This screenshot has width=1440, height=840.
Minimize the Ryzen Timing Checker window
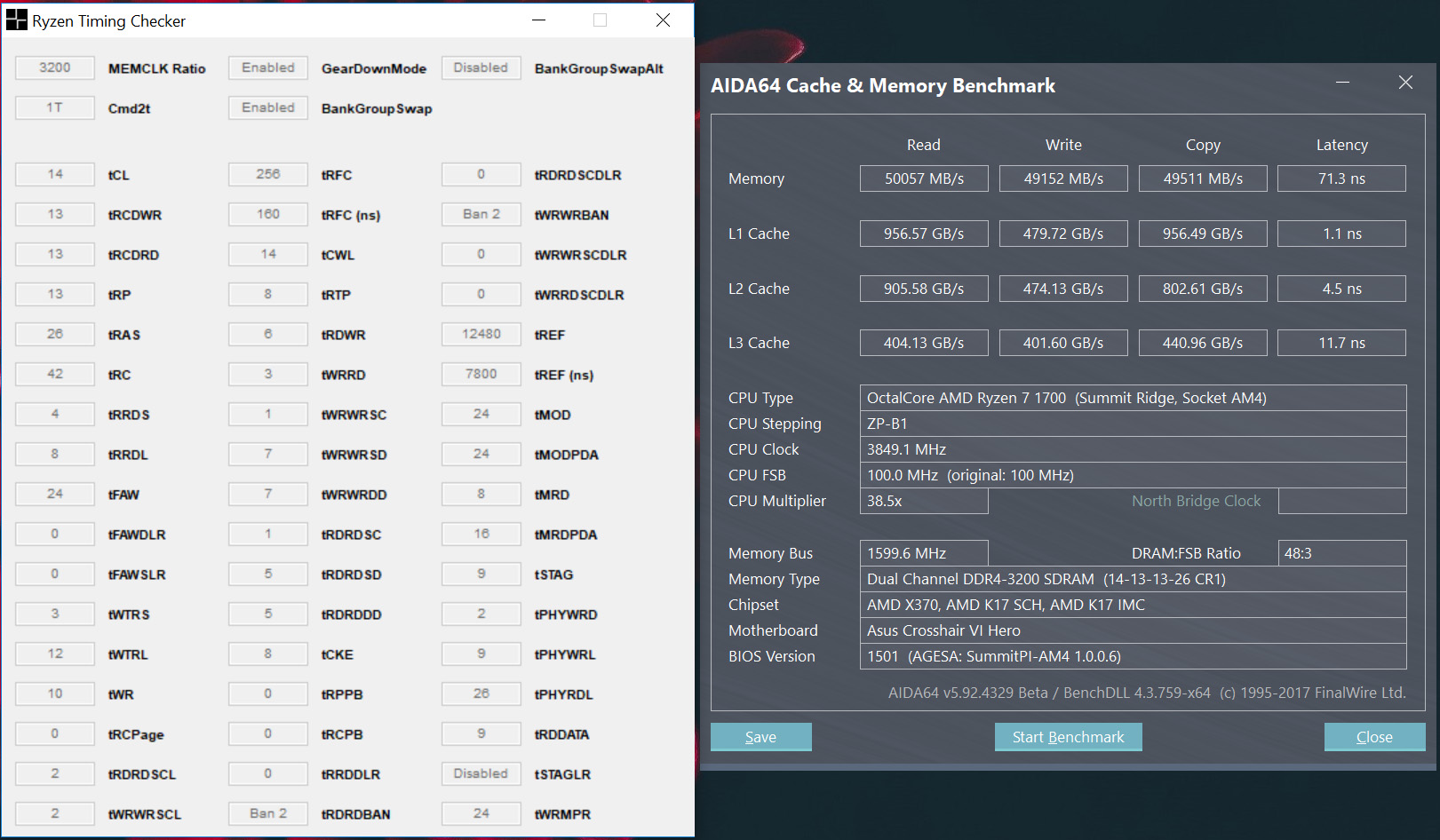[538, 20]
